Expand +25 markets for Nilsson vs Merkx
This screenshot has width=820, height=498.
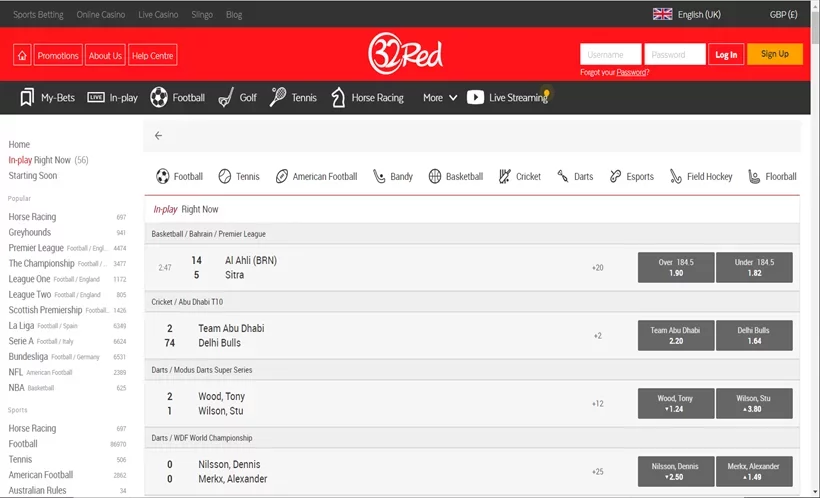click(x=598, y=471)
